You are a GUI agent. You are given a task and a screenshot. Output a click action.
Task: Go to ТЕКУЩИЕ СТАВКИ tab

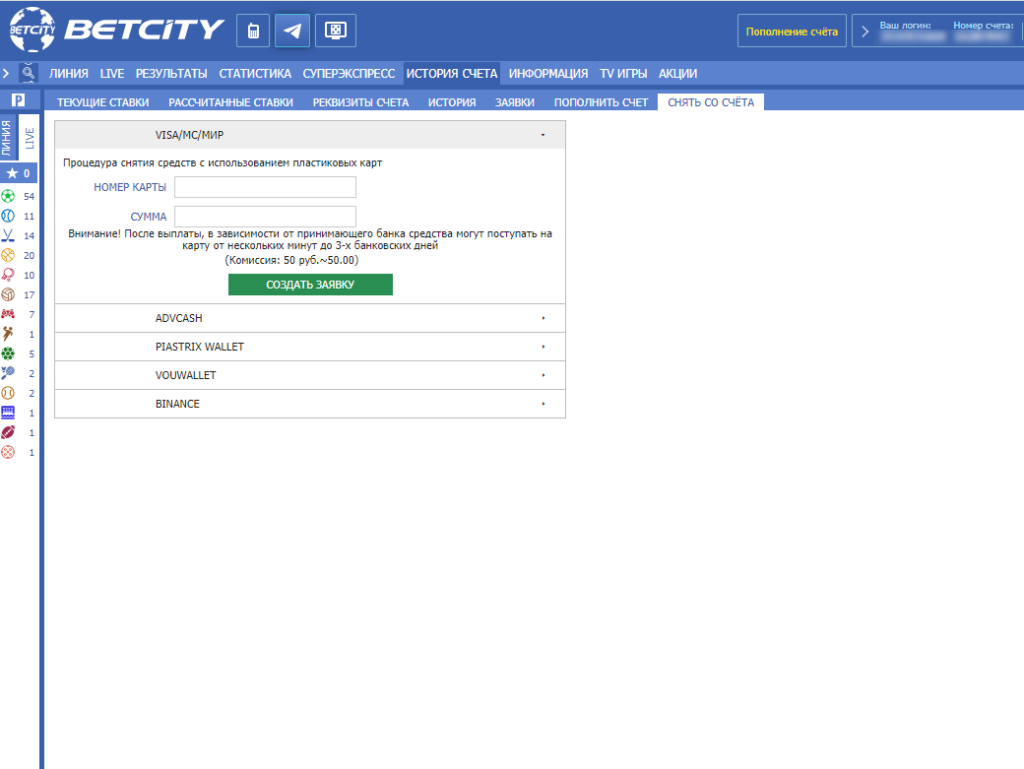[103, 102]
